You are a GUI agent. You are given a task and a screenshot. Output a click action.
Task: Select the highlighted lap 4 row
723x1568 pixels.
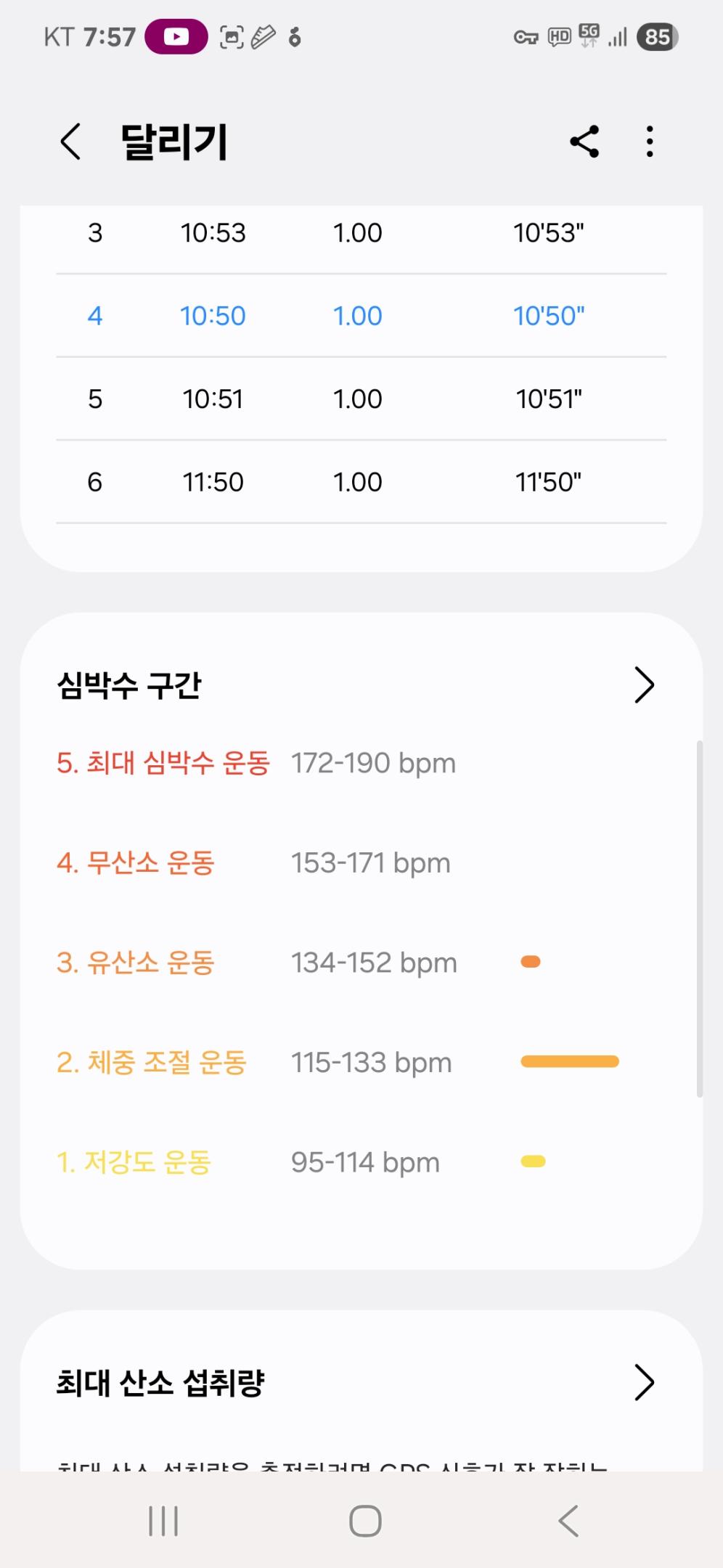[x=361, y=316]
